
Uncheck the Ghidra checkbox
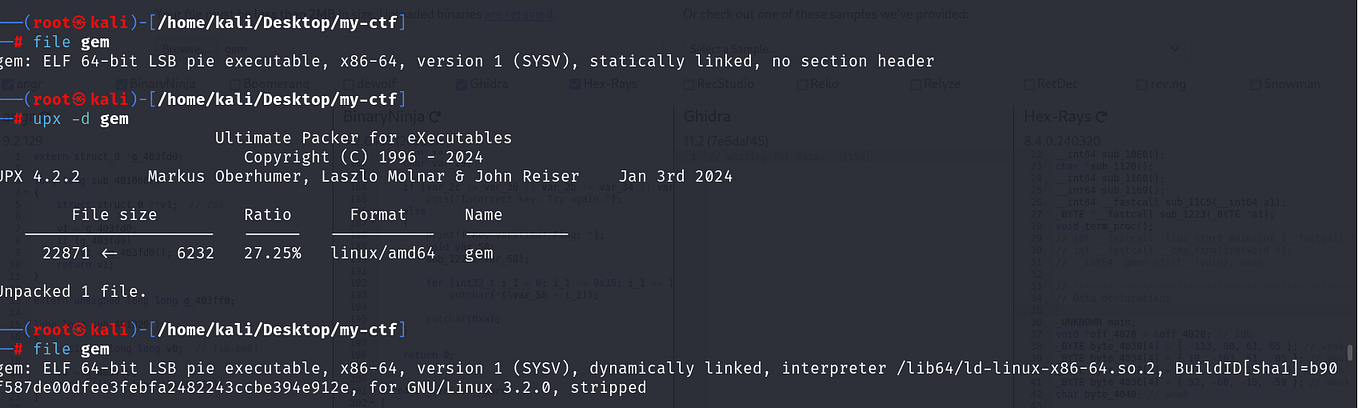[x=461, y=84]
